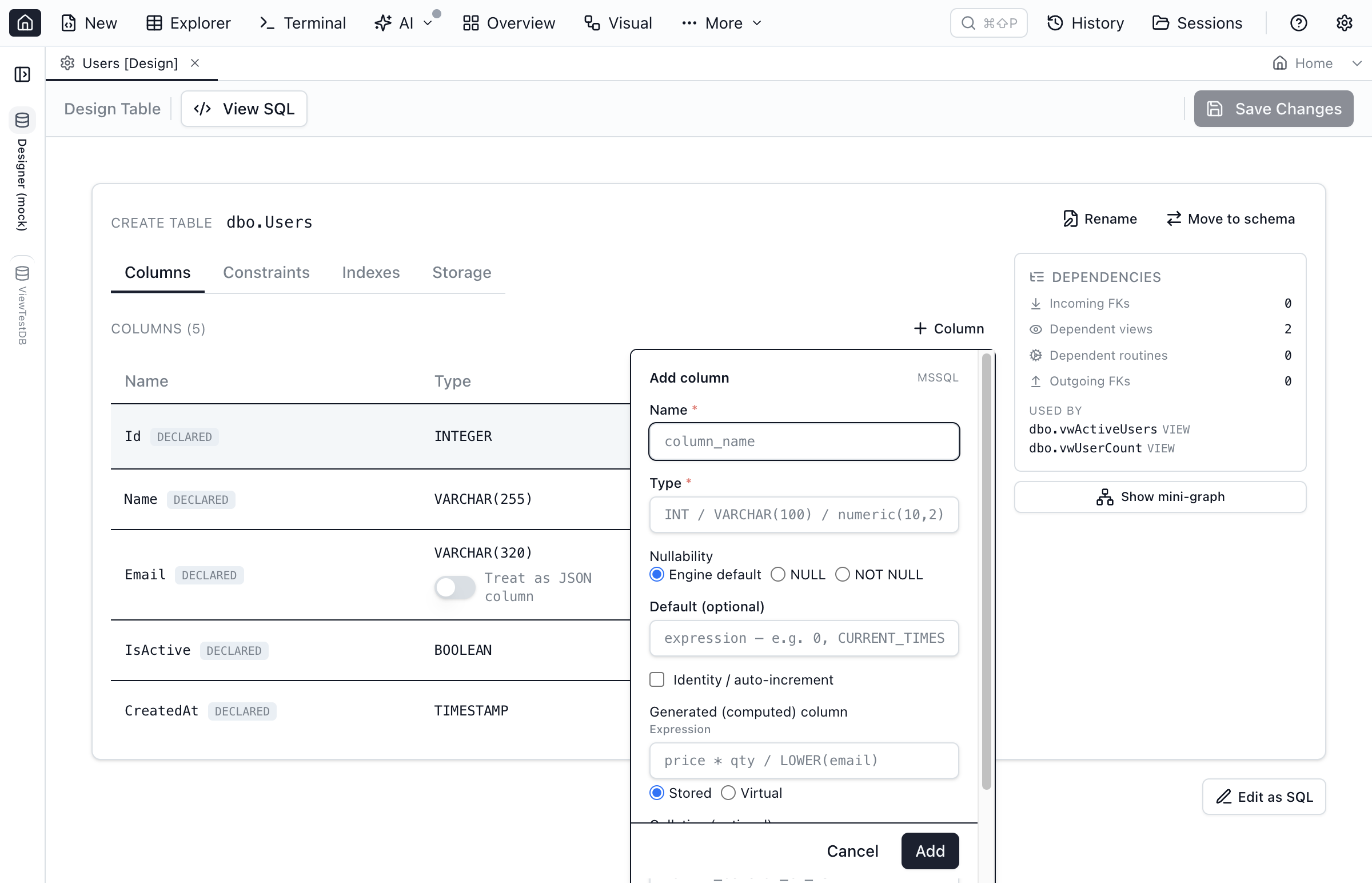This screenshot has width=1372, height=883.
Task: Open the settings gear icon
Action: (x=1344, y=23)
